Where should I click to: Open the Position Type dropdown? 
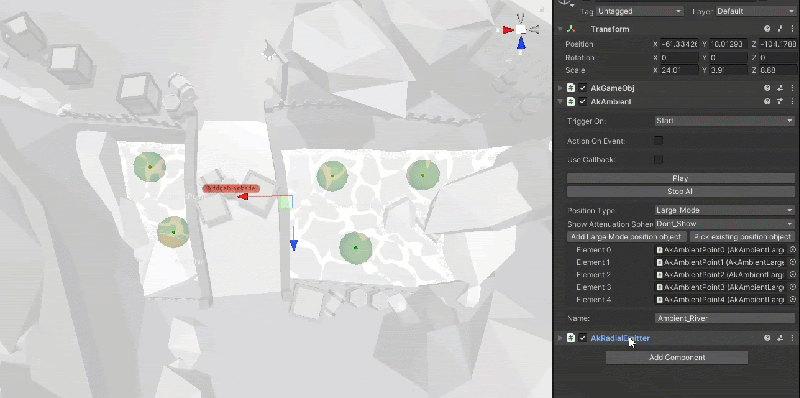[x=724, y=210]
